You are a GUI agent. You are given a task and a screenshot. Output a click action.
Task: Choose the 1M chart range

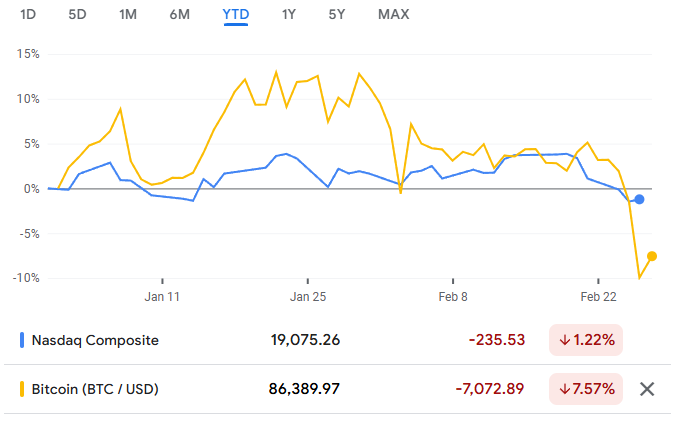[128, 14]
